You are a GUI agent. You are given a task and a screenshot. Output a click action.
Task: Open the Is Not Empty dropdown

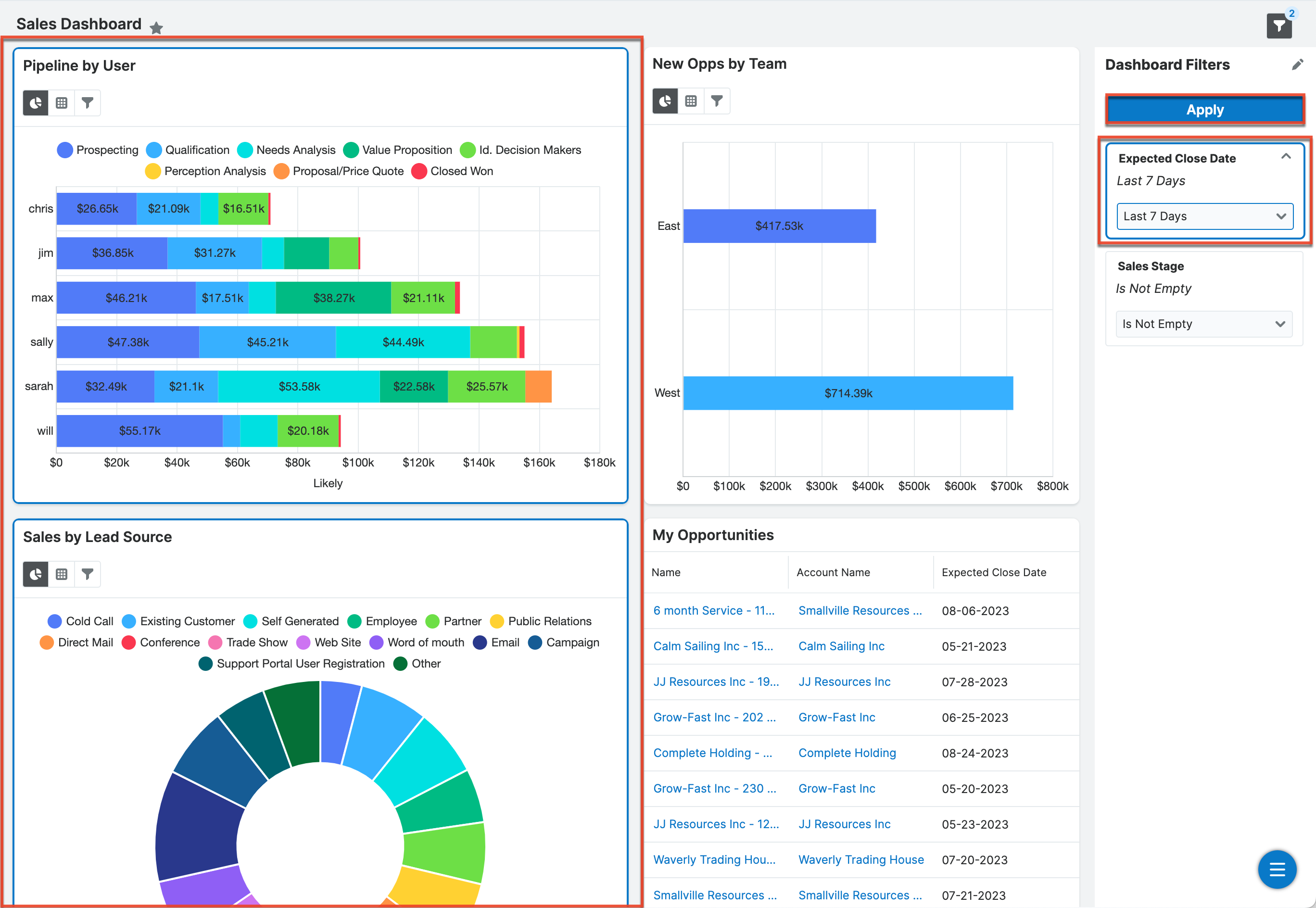tap(1203, 324)
